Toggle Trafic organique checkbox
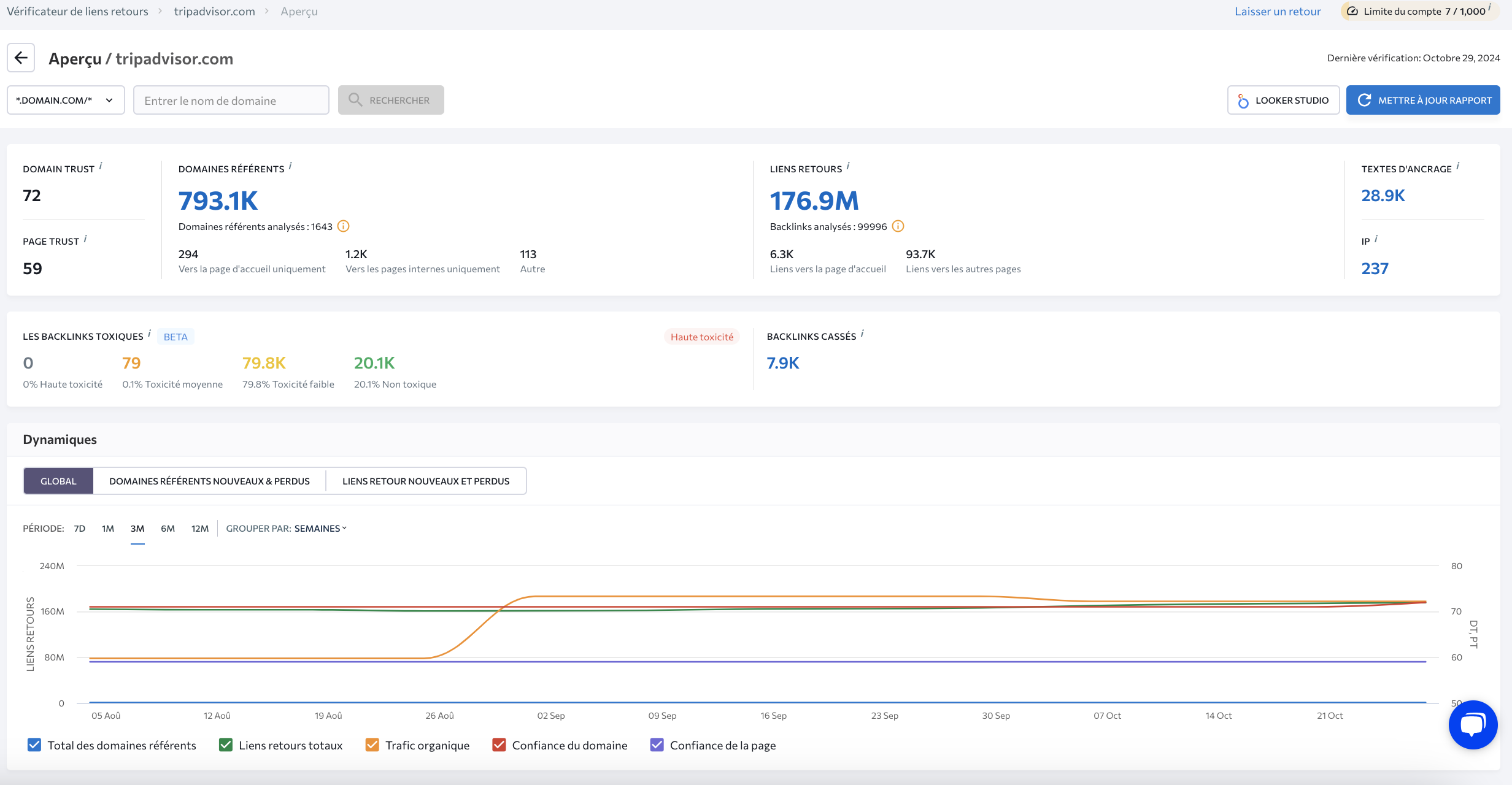Viewport: 1512px width, 785px height. (x=372, y=745)
